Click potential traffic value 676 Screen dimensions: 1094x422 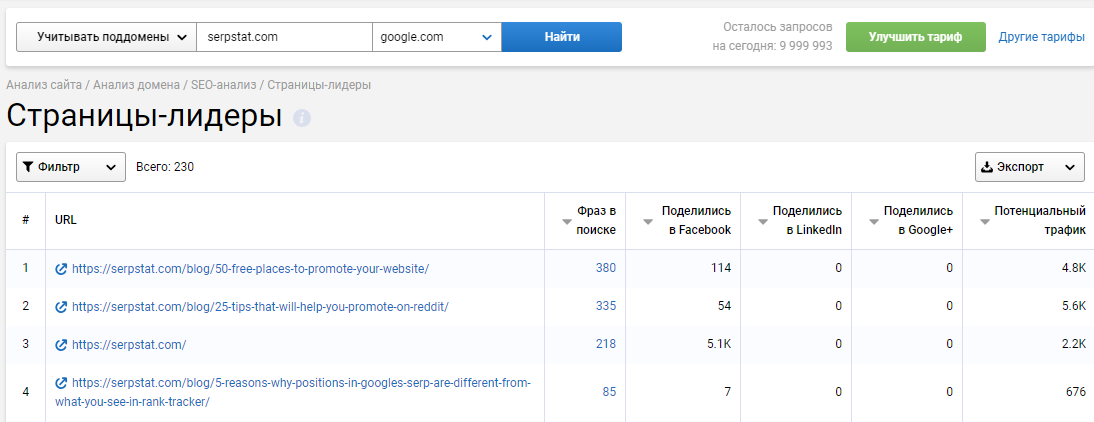pos(1076,392)
